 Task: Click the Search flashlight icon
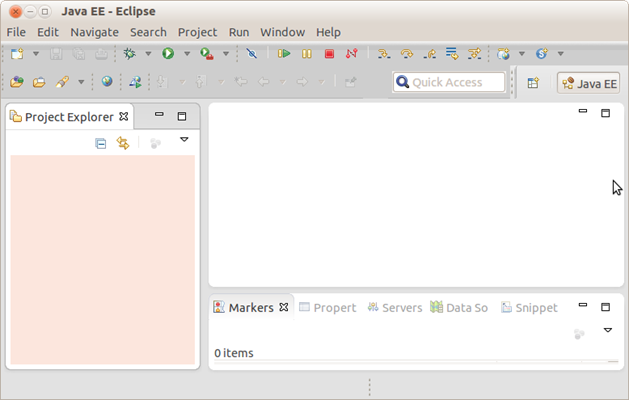[62, 82]
